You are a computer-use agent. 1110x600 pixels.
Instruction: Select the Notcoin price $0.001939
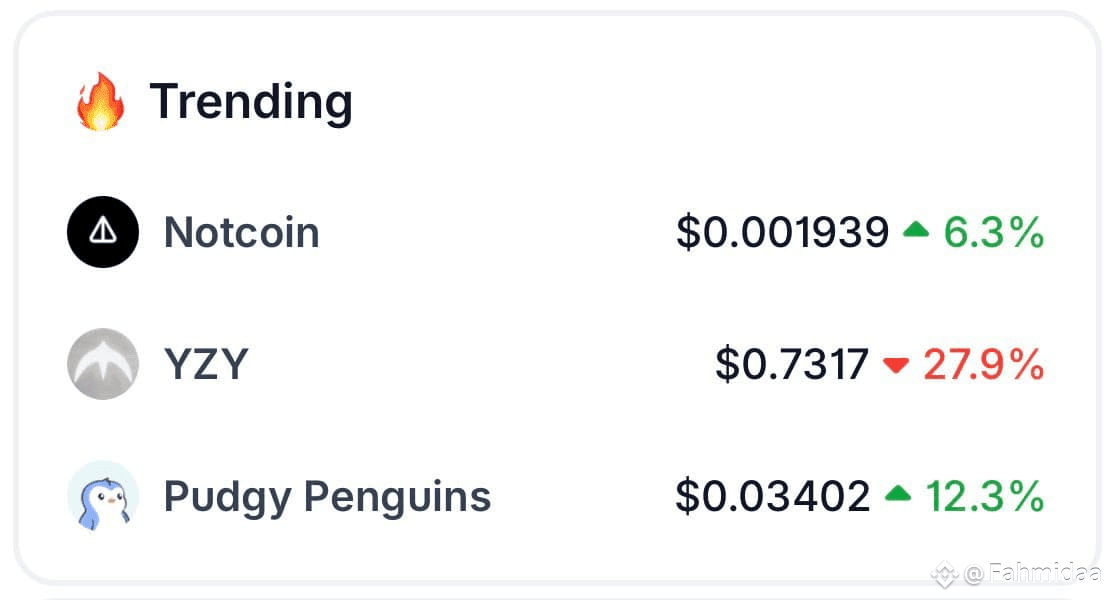(782, 232)
